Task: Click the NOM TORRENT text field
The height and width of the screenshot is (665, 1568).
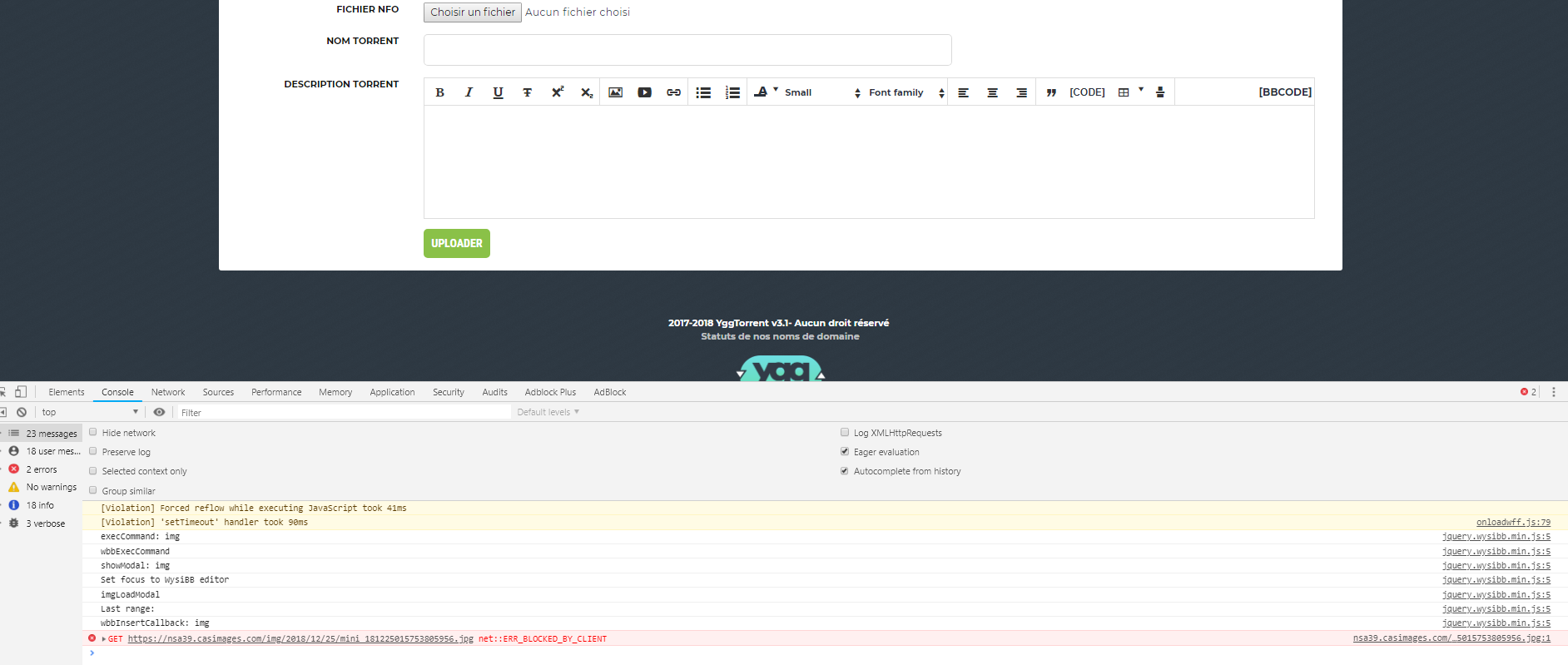Action: tap(687, 50)
